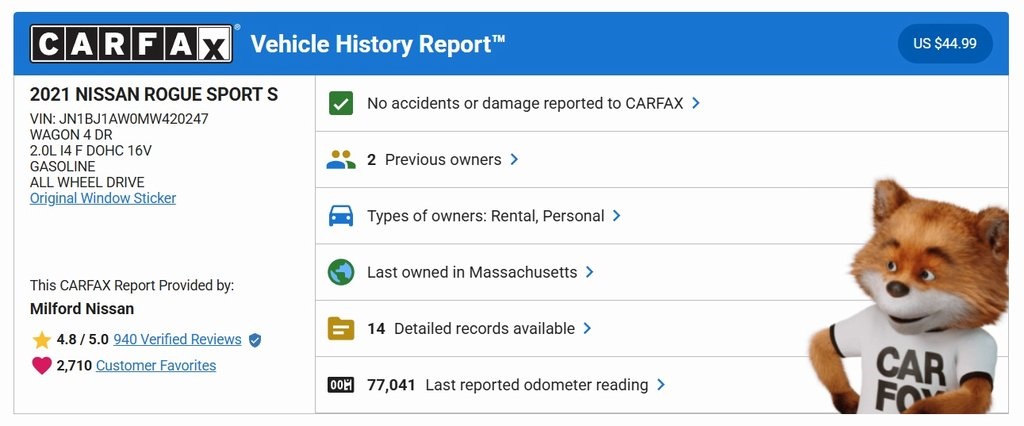Click the CARFAX logo
Screen dimensions: 1024x426
point(131,44)
